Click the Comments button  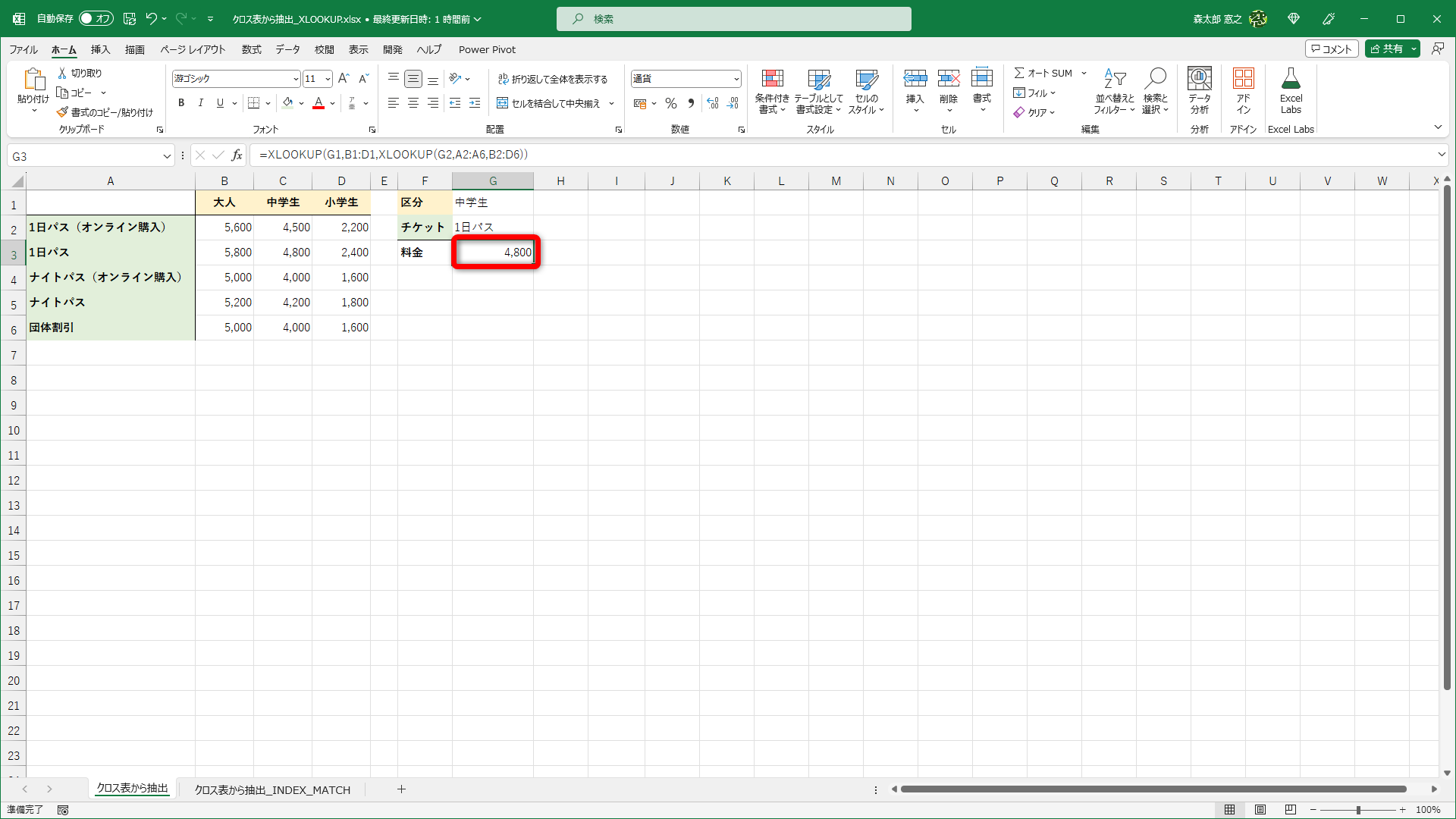pyautogui.click(x=1331, y=49)
